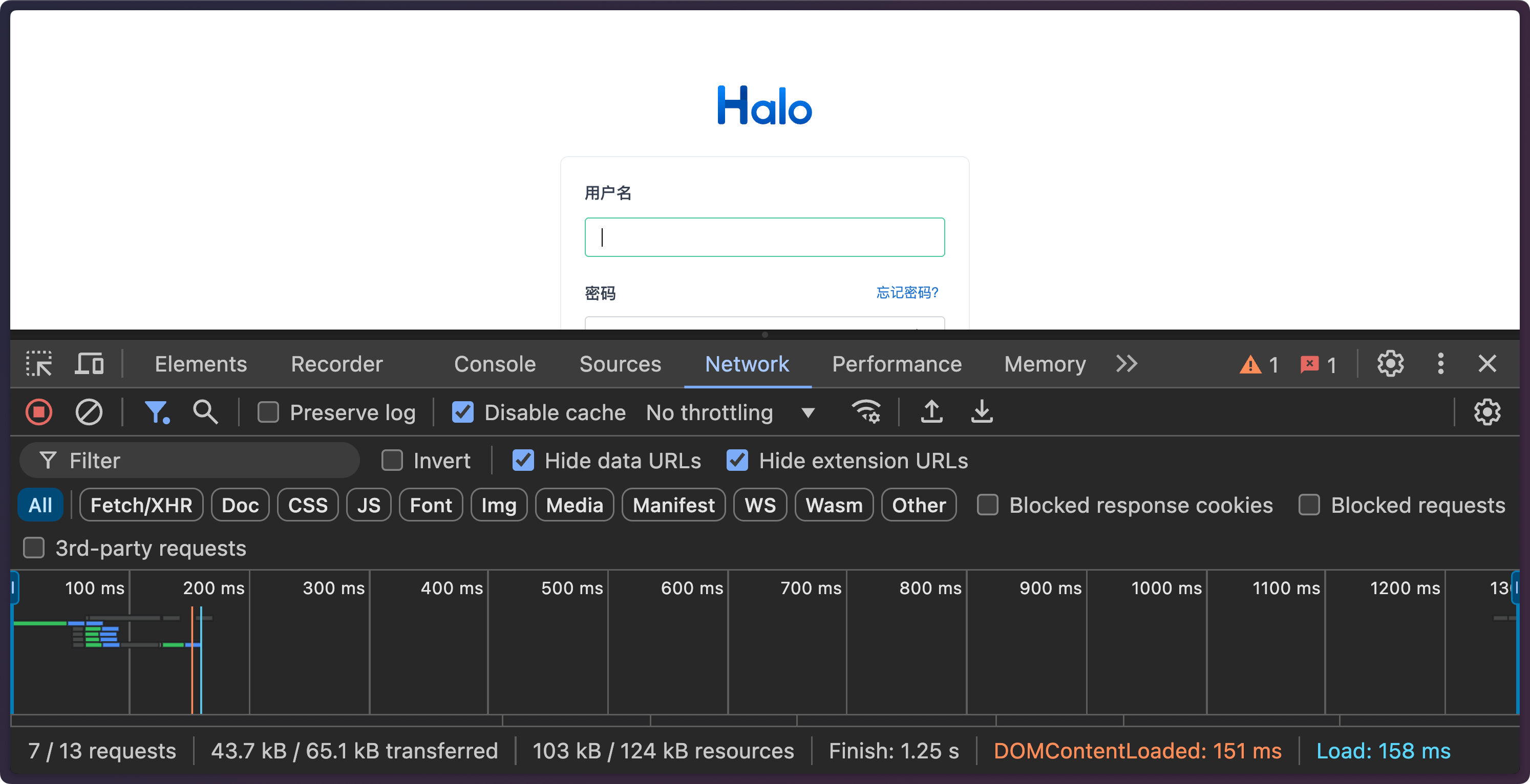Open DevTools customize menu
Screen dimensions: 1530x784
click(1440, 363)
